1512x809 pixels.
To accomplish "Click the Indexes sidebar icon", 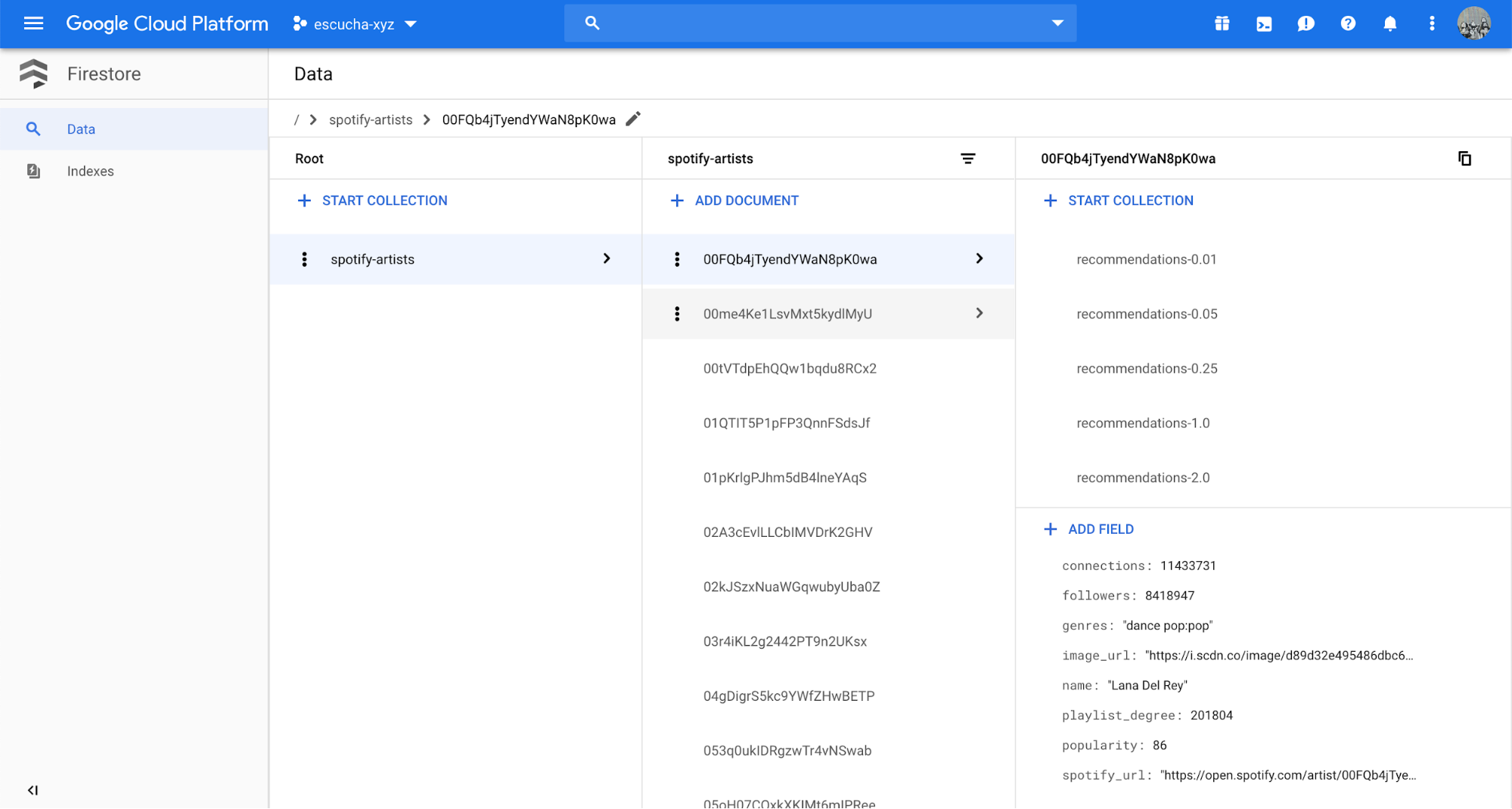I will (33, 171).
